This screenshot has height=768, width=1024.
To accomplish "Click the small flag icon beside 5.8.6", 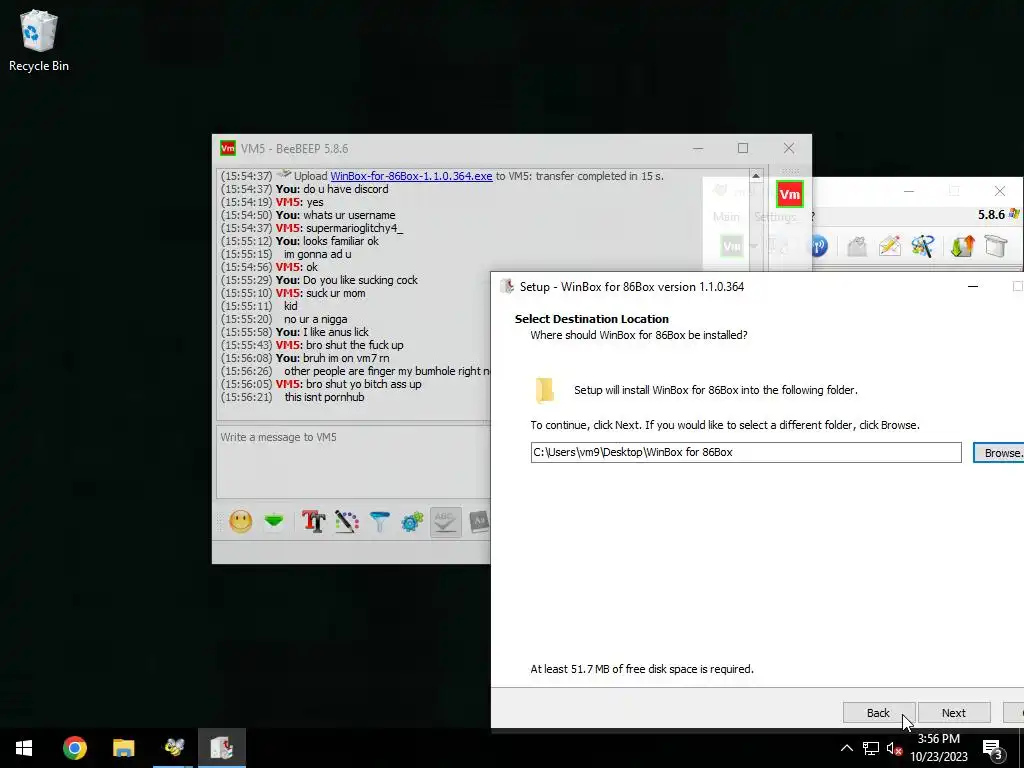I will coord(1014,214).
